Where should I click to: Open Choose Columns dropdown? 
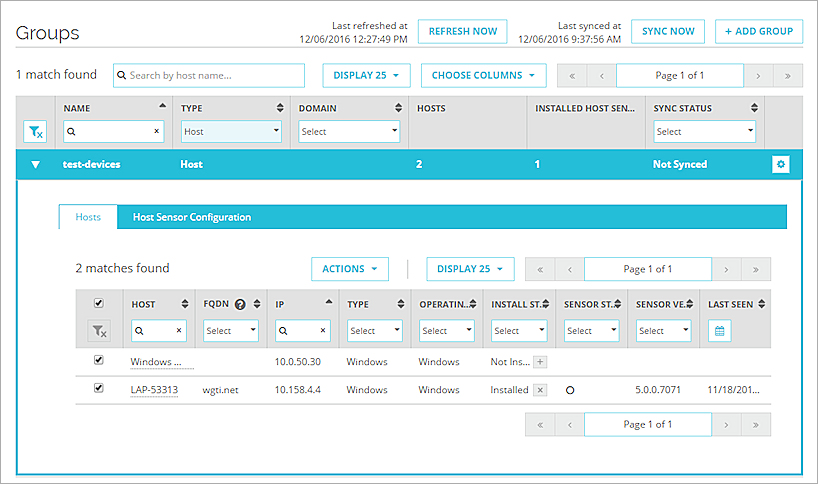[484, 76]
